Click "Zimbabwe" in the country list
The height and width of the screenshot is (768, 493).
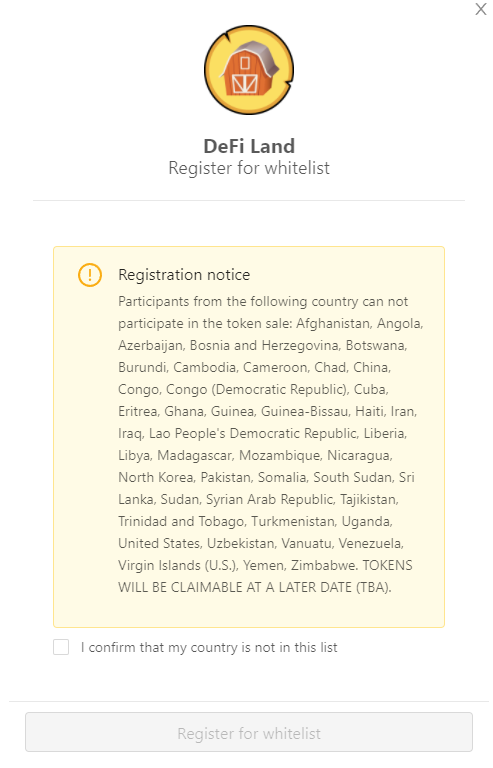click(x=323, y=566)
